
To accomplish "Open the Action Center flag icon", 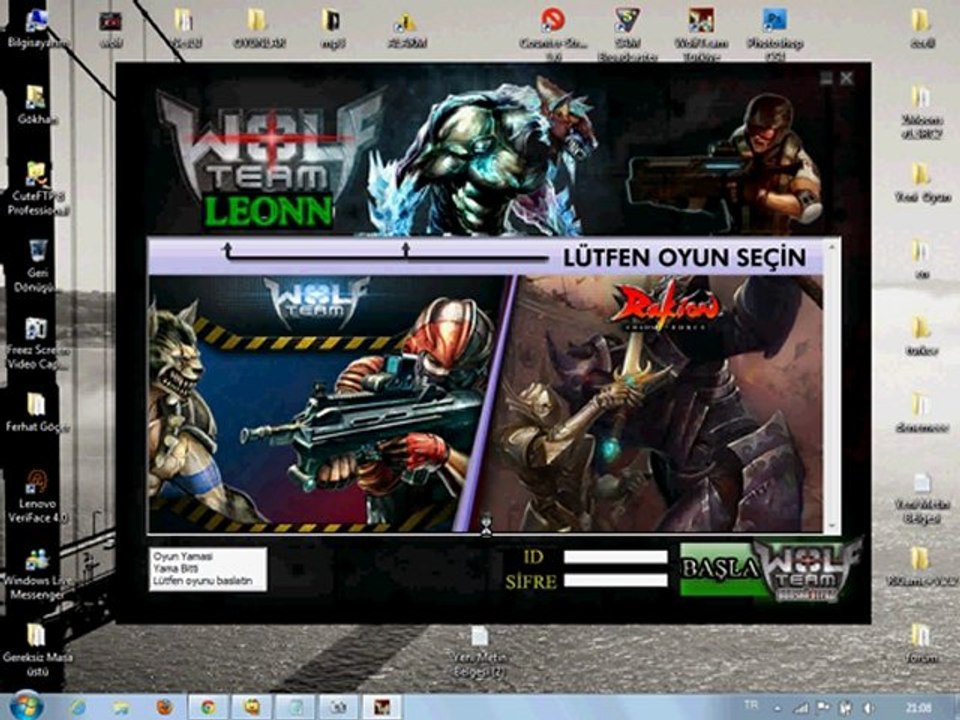I will (x=823, y=708).
